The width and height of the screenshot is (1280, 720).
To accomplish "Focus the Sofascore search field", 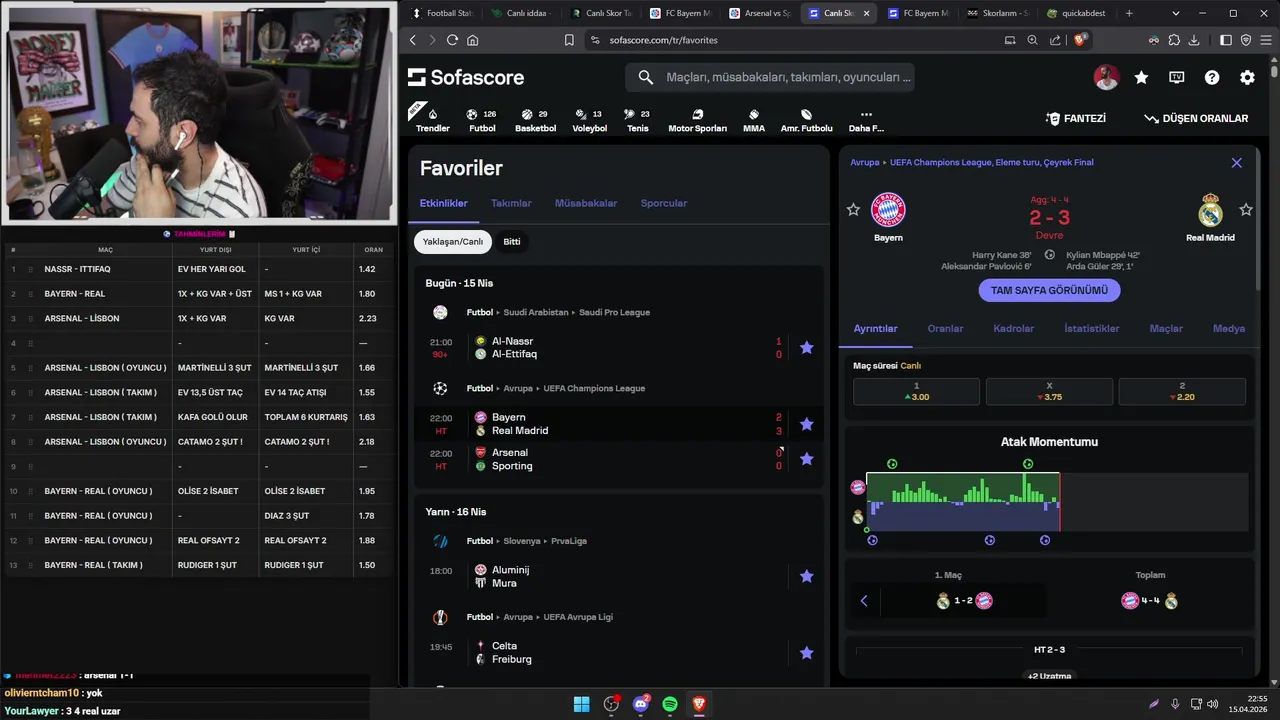I will 770,77.
